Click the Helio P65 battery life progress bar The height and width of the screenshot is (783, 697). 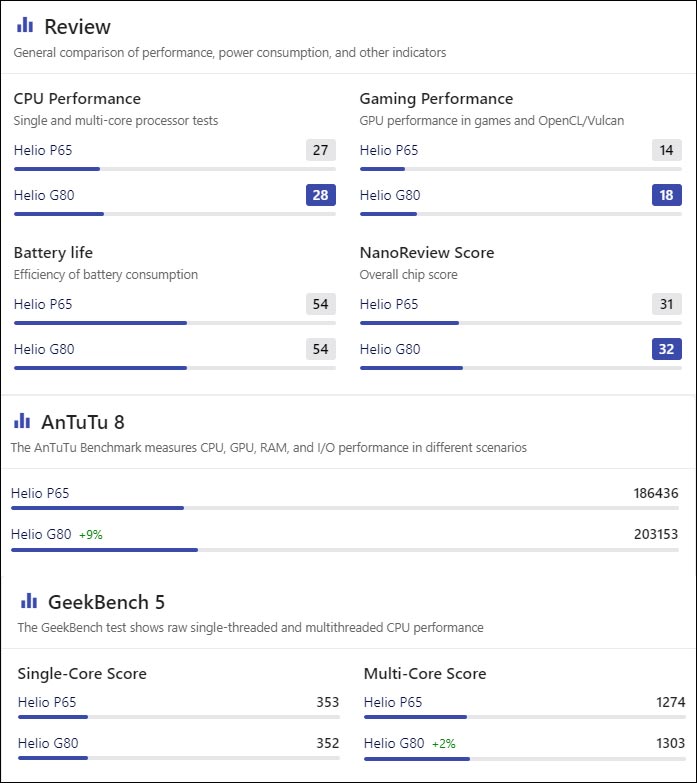(175, 323)
